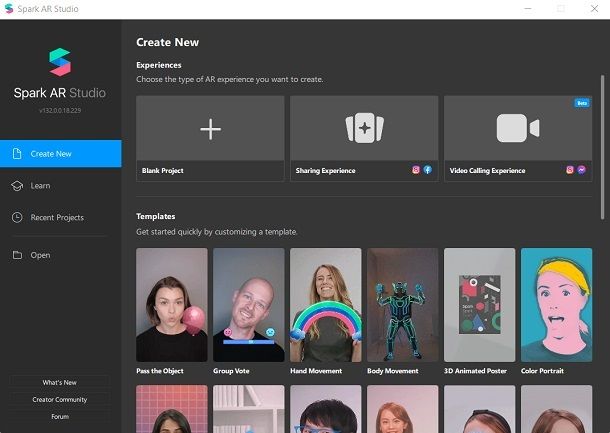The height and width of the screenshot is (433, 610).
Task: Click the Pass the Object label
Action: [x=160, y=371]
